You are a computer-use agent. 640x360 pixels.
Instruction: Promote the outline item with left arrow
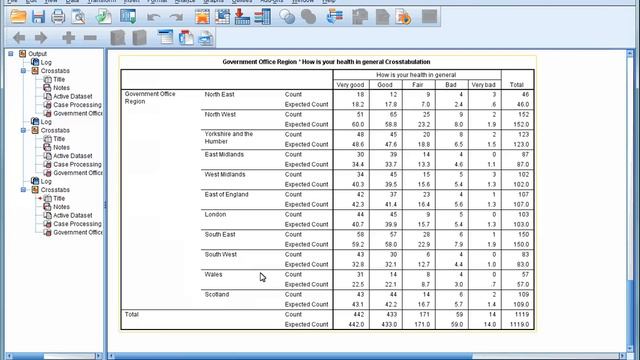[x=19, y=38]
